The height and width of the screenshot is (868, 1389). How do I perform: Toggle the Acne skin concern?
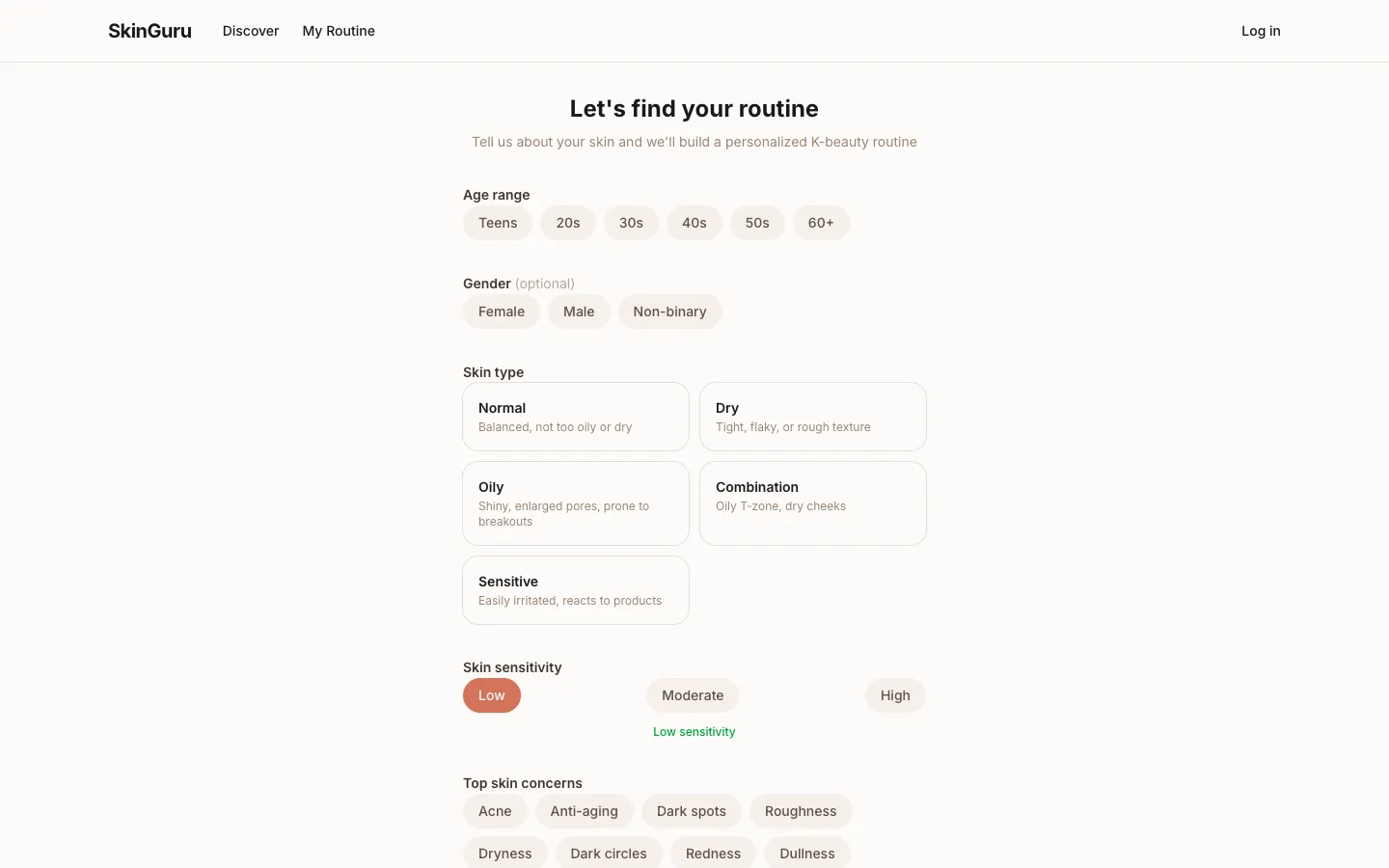(x=495, y=811)
